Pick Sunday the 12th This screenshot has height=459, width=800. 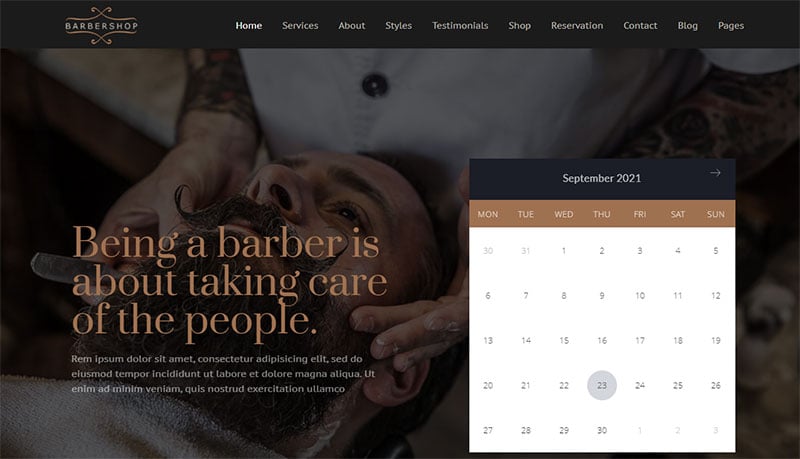[716, 295]
